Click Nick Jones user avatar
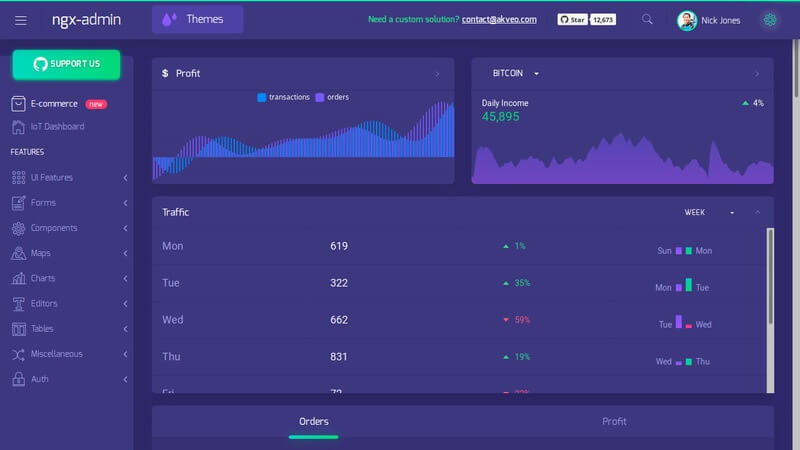Image resolution: width=800 pixels, height=450 pixels. [687, 20]
